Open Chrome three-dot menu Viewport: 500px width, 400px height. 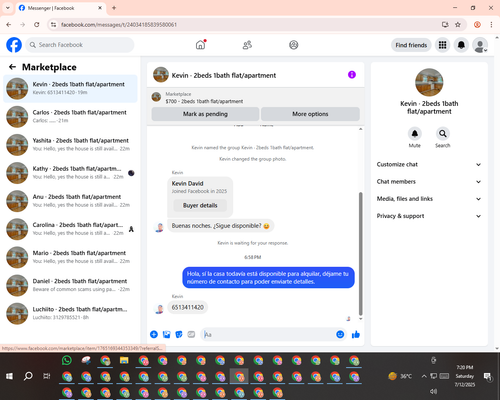[491, 25]
